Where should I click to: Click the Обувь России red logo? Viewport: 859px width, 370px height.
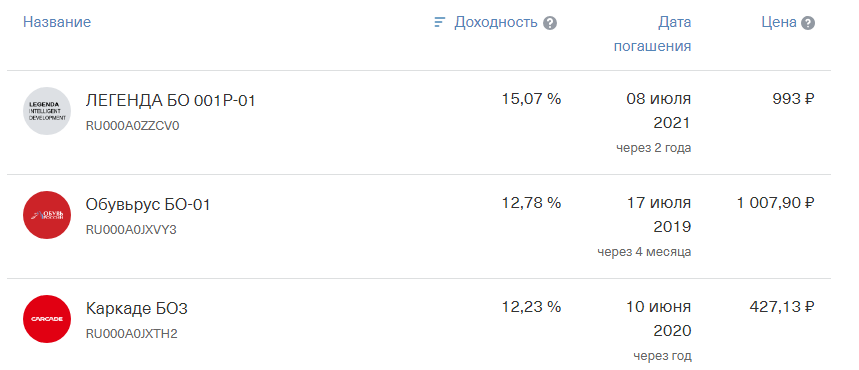[47, 215]
